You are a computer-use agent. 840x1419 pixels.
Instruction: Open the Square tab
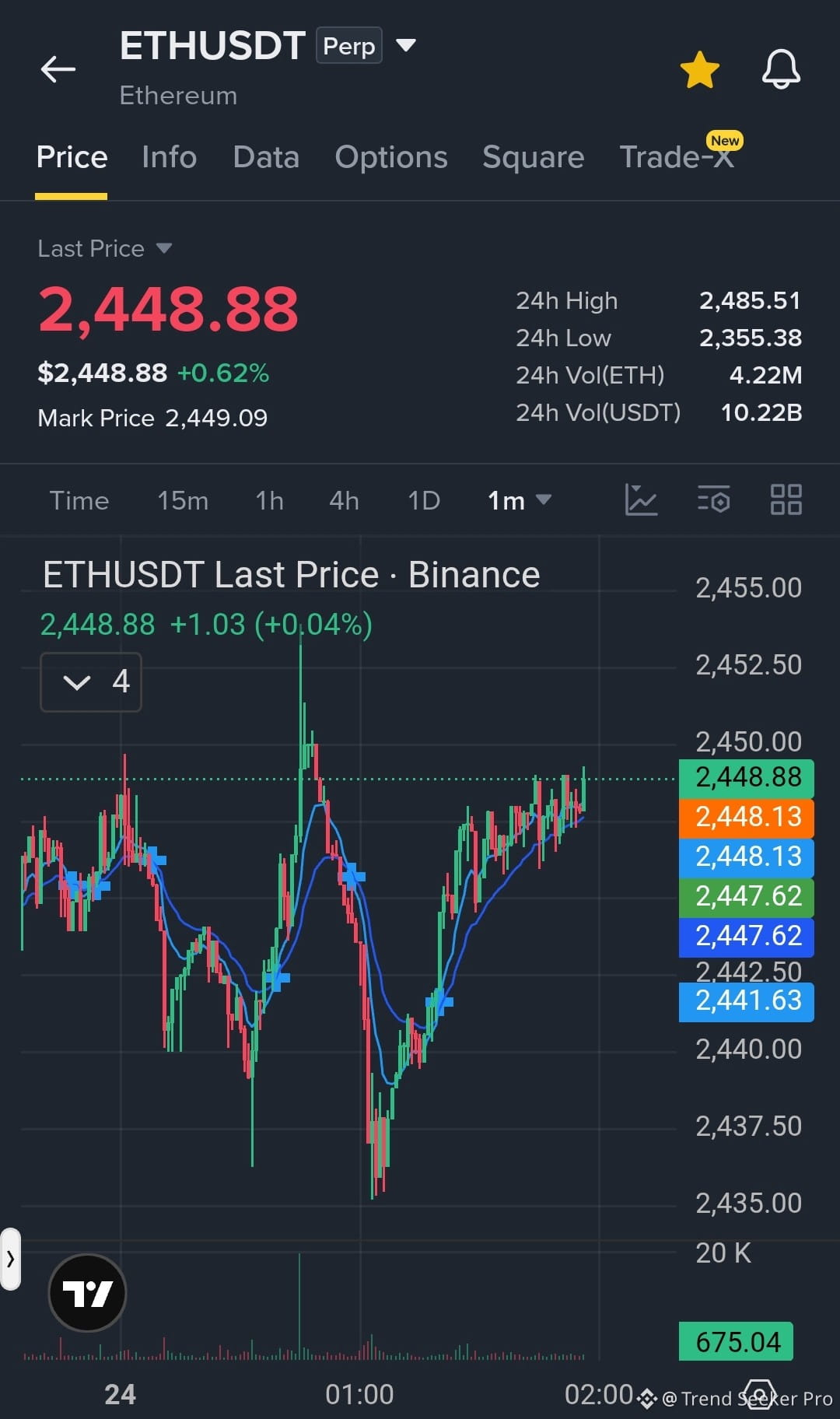coord(534,157)
